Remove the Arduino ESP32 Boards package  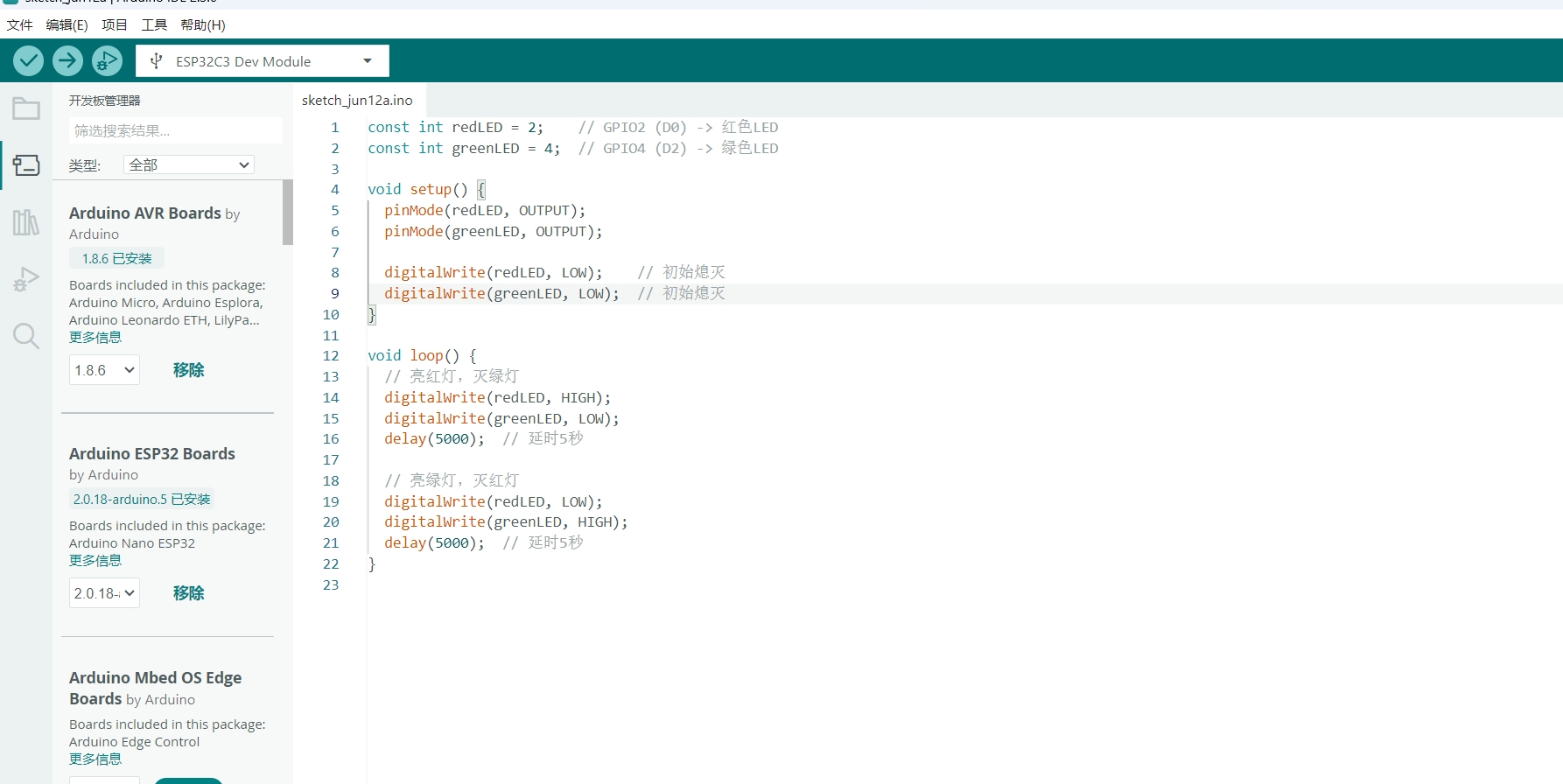tap(188, 593)
